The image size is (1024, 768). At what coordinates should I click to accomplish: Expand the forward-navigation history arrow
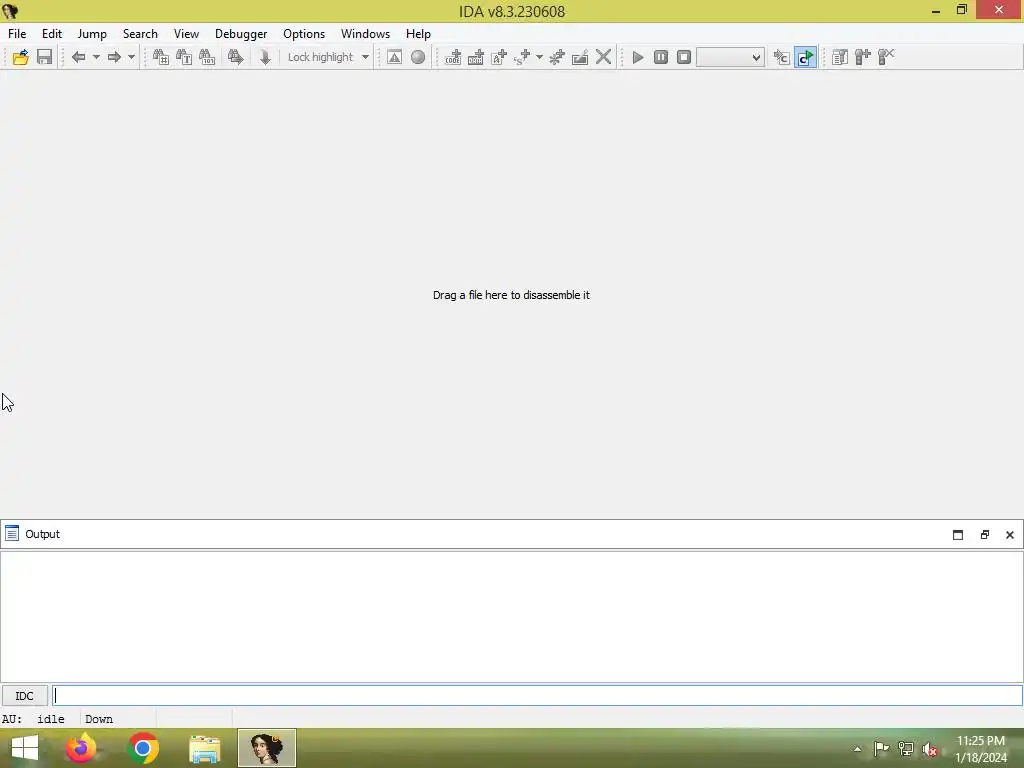pos(131,57)
